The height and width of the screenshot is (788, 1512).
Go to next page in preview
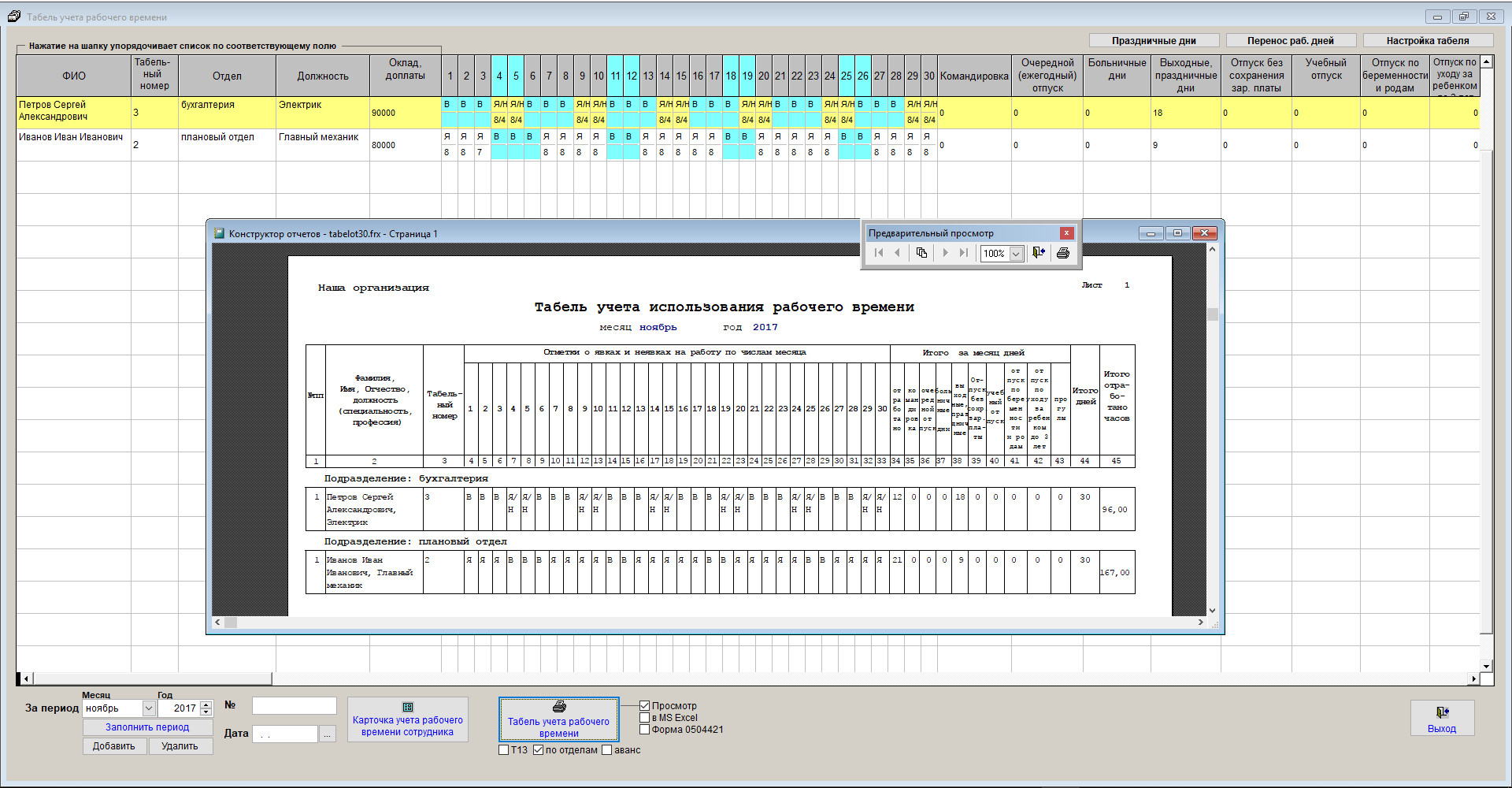click(945, 253)
